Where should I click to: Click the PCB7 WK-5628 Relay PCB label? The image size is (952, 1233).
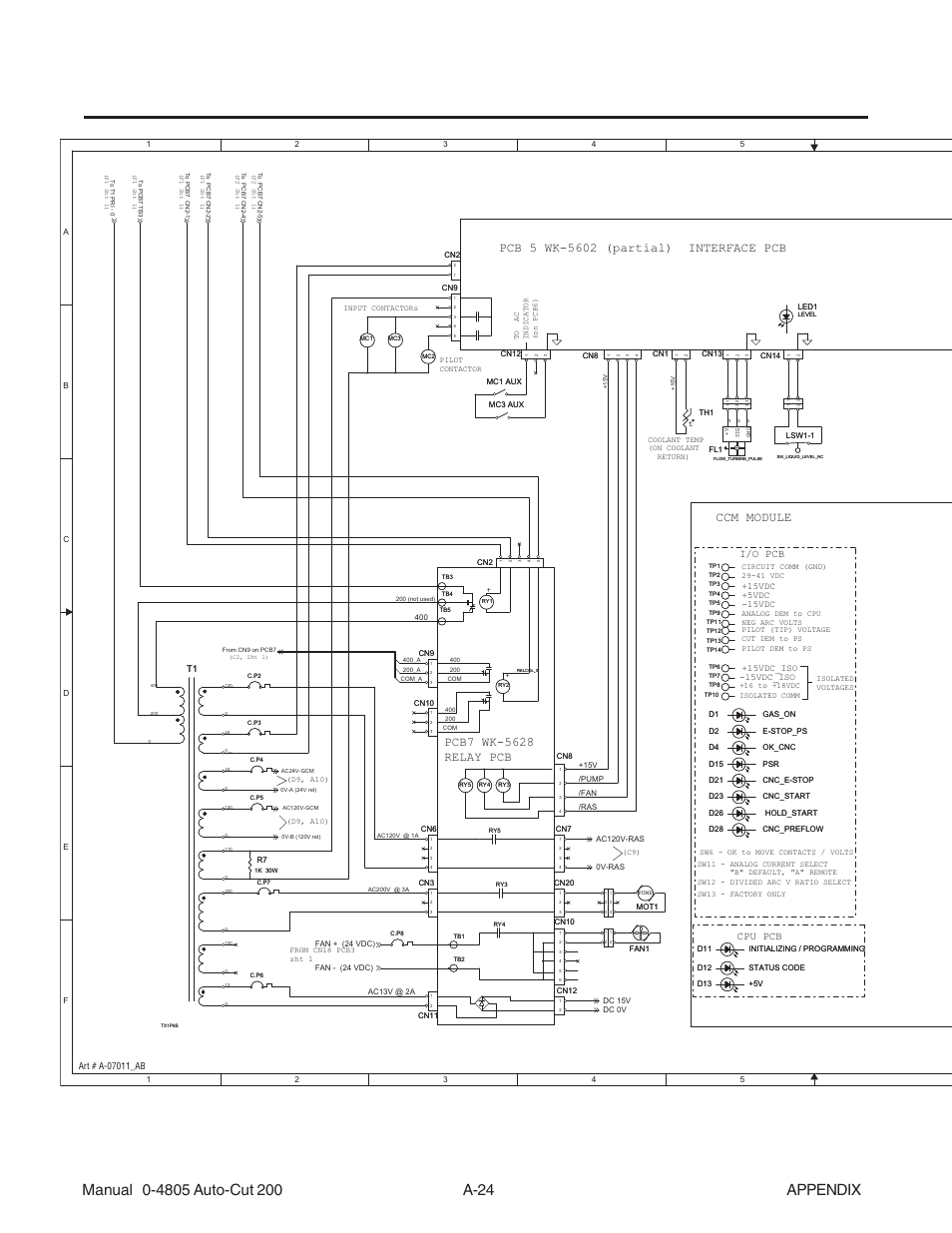[x=489, y=750]
